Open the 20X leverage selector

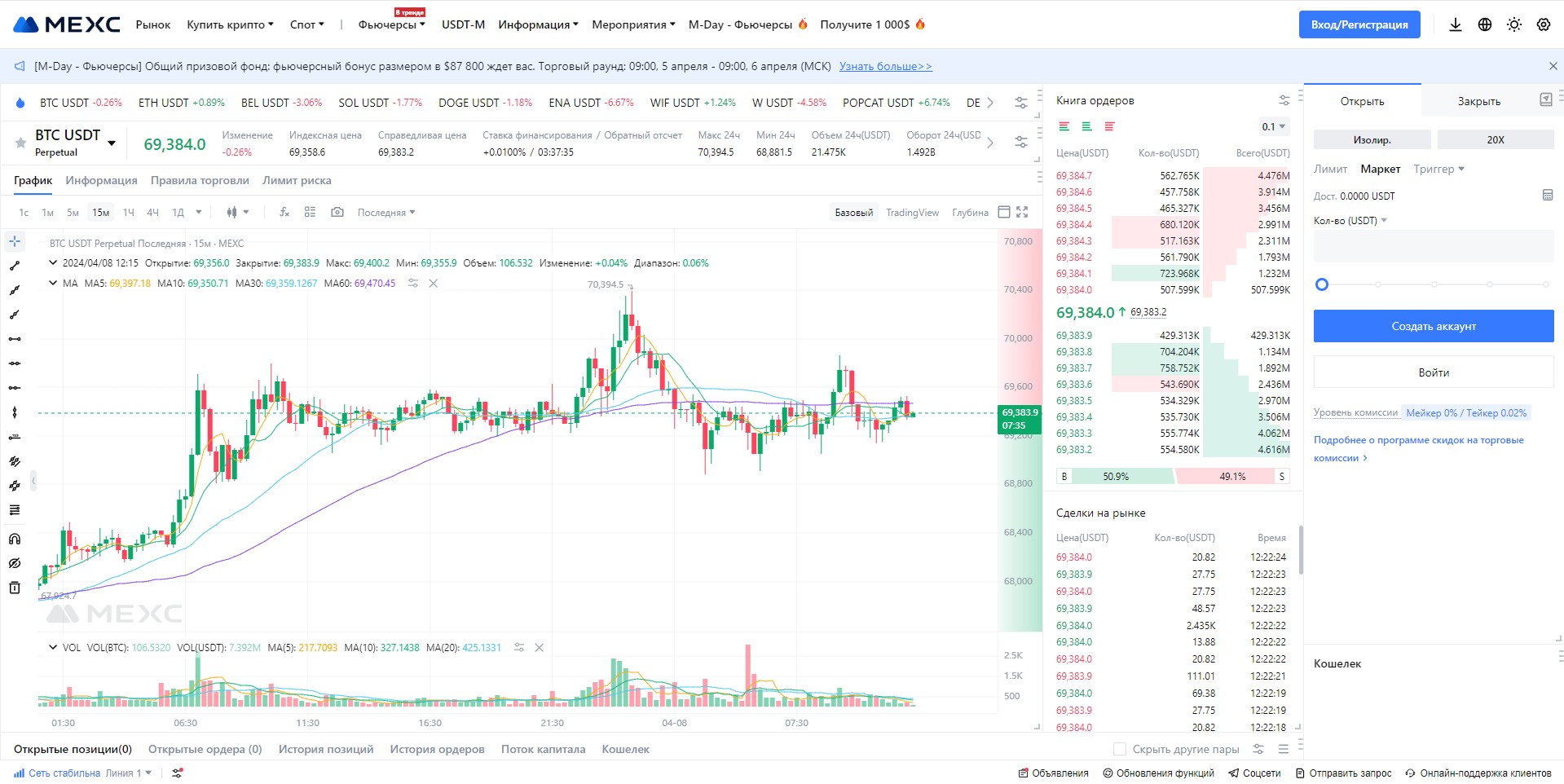tap(1496, 139)
